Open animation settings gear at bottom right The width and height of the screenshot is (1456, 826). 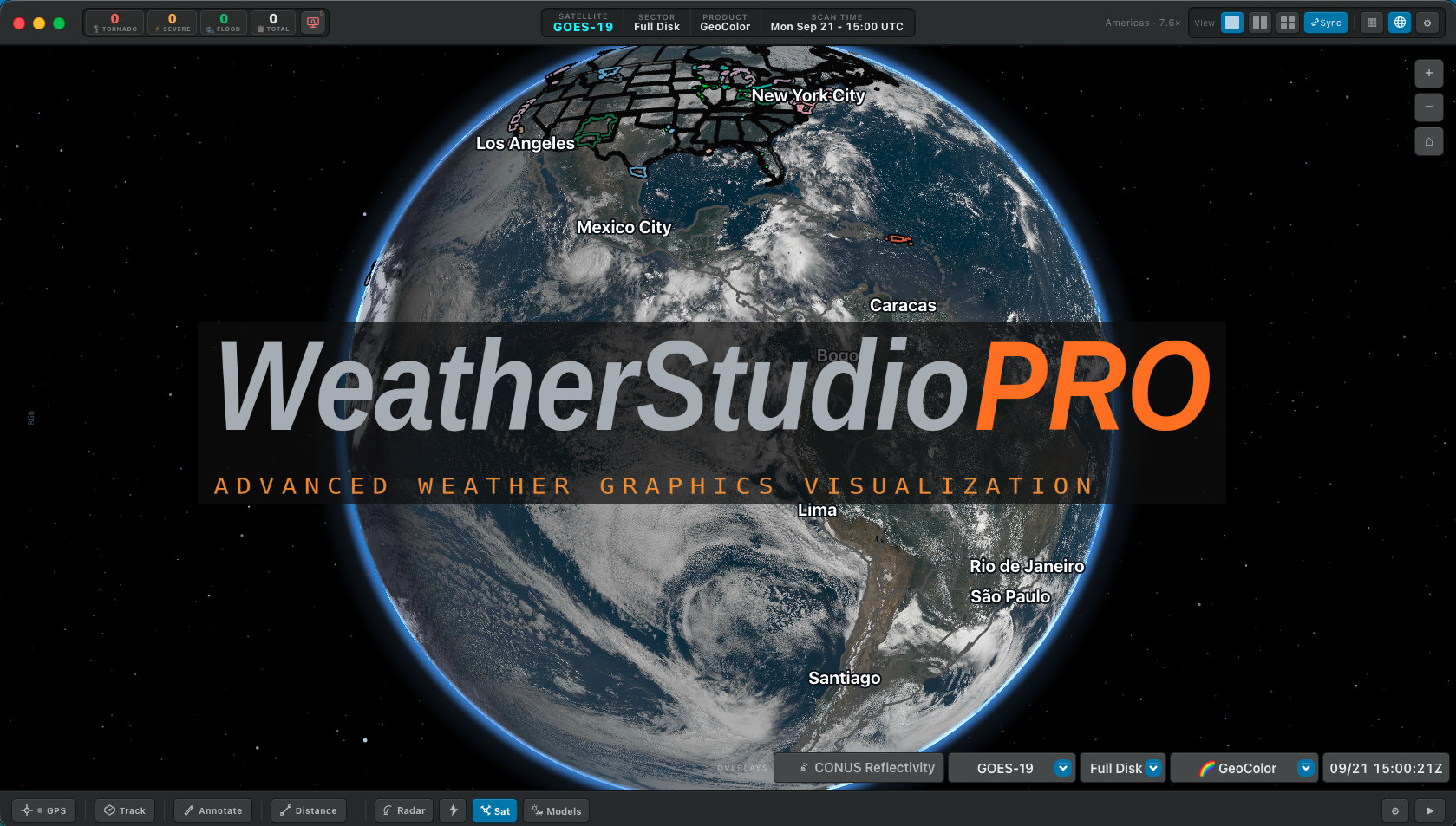pos(1395,810)
